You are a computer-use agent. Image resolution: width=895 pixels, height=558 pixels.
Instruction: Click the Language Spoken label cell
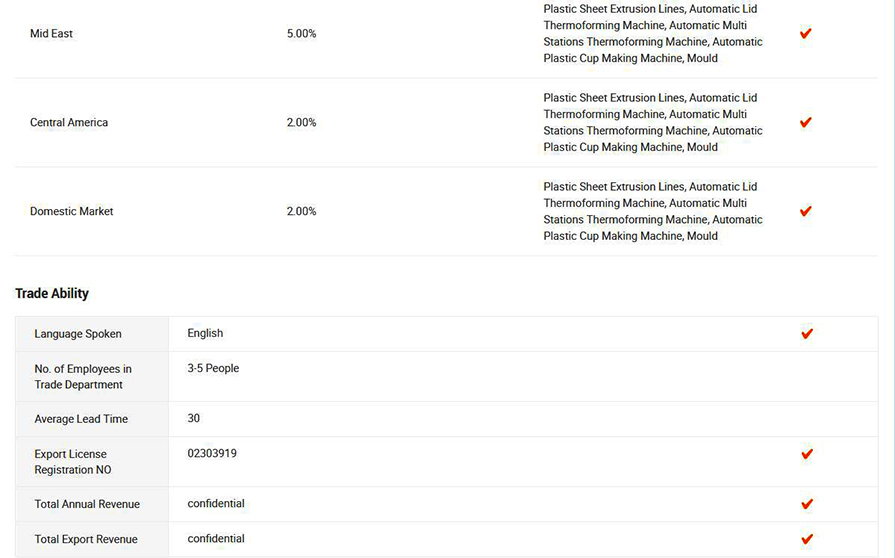92,334
